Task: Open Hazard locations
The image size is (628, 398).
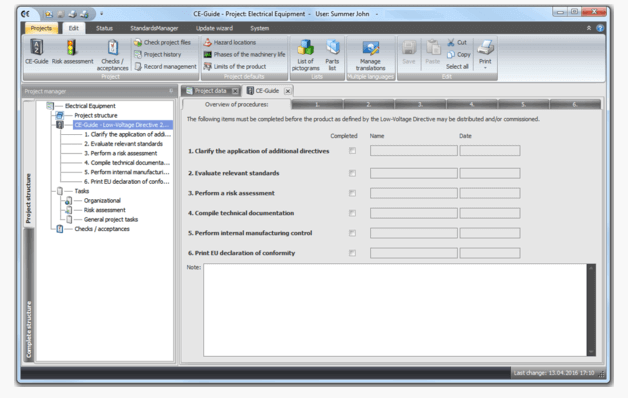Action: (229, 42)
